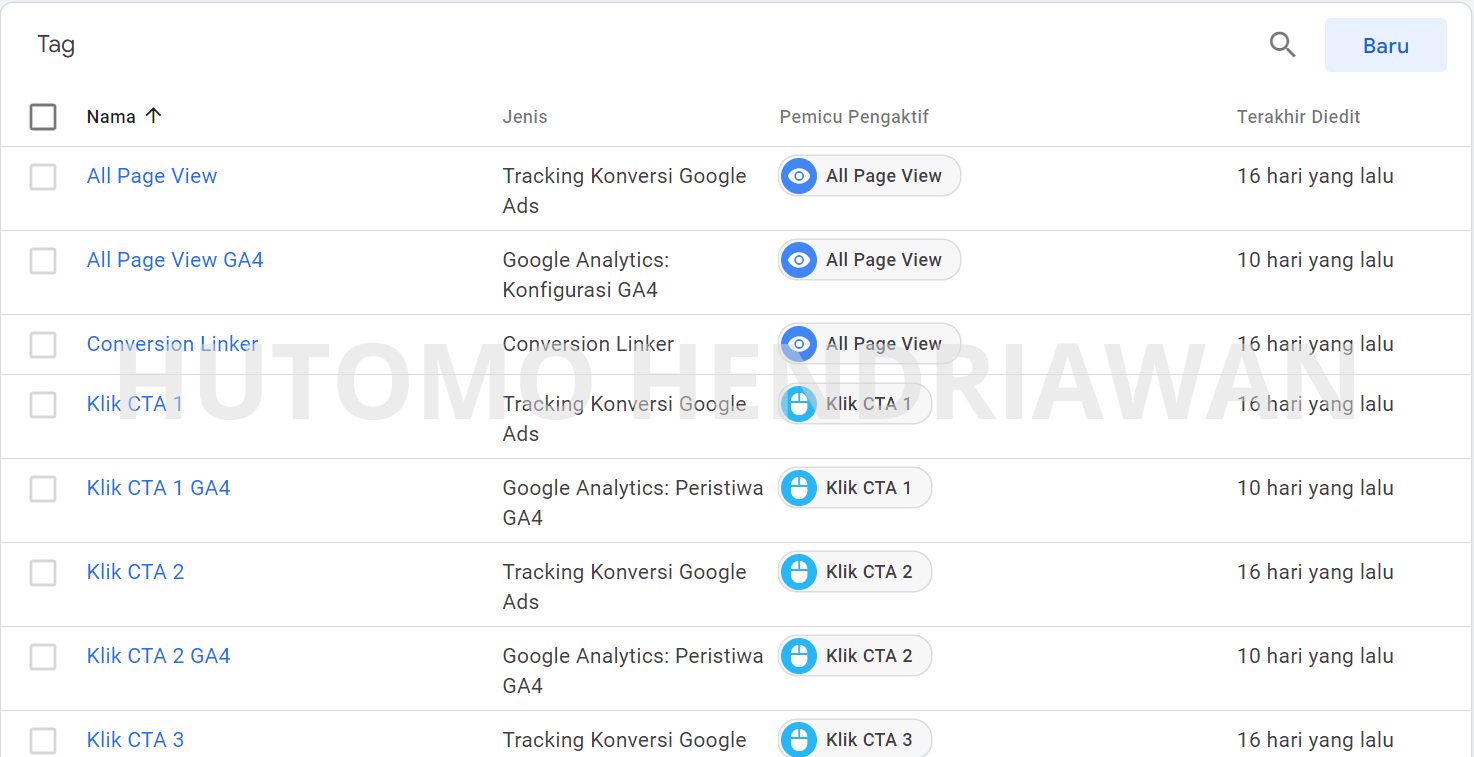The height and width of the screenshot is (757, 1474).
Task: Open Klik CTA 2 trigger chip in GA4 row
Action: tap(855, 656)
